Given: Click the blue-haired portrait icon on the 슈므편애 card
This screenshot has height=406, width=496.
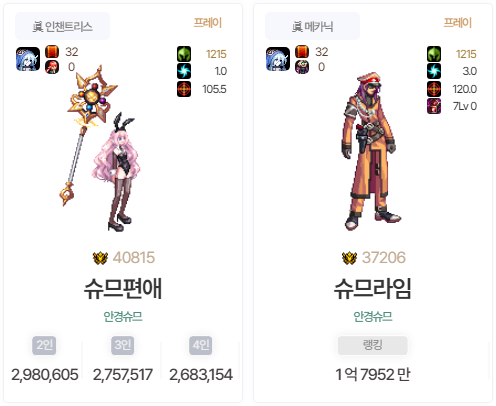Looking at the screenshot, I should [28, 59].
